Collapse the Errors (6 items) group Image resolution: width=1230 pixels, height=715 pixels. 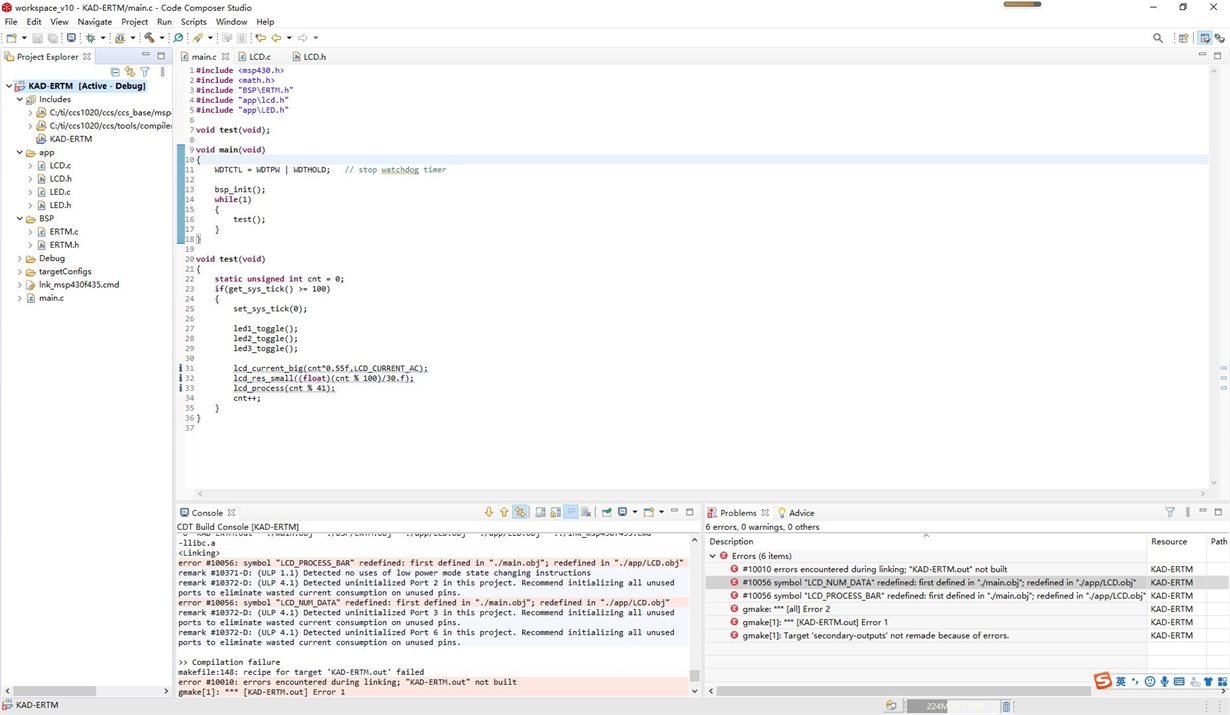coord(713,556)
